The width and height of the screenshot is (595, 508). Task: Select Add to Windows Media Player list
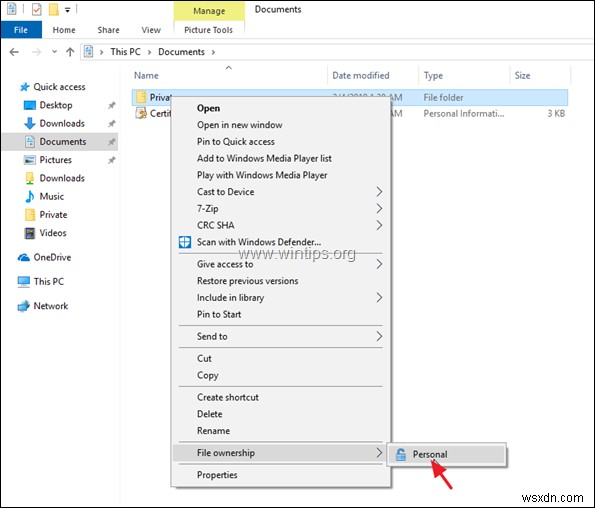[281, 158]
